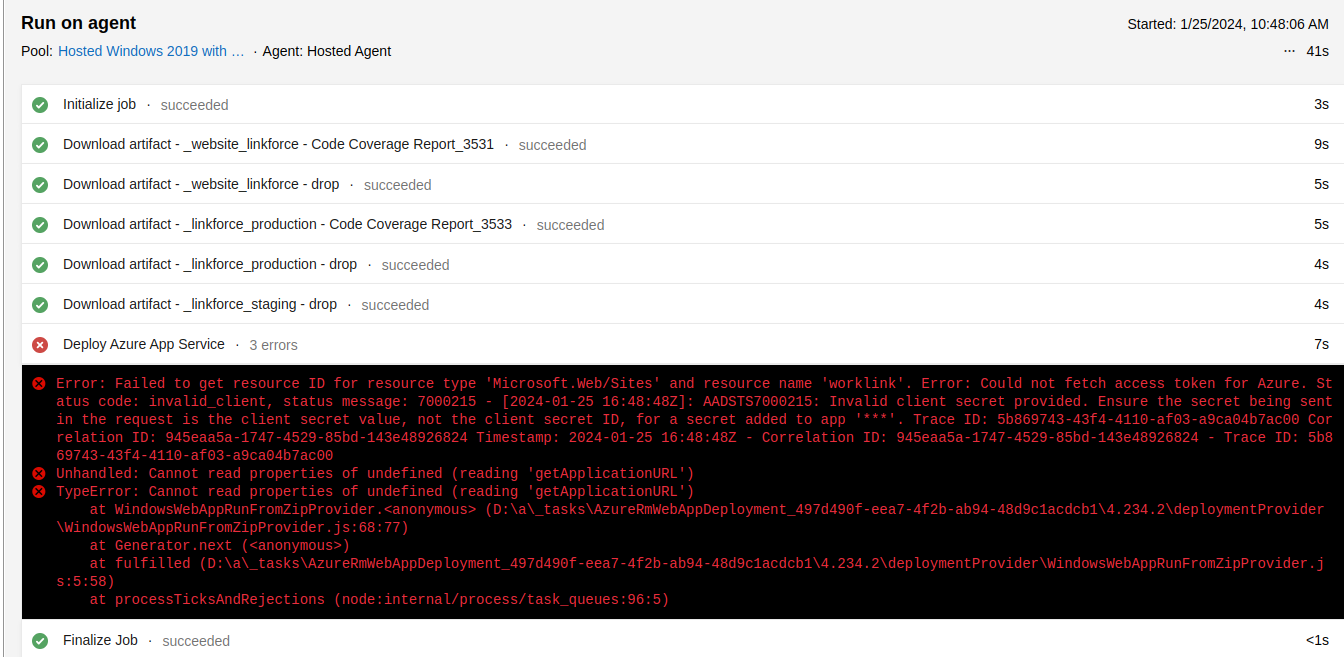The height and width of the screenshot is (657, 1344).
Task: Click the 'at Generator.next (<anonymous>)' stack line
Action: click(x=220, y=546)
